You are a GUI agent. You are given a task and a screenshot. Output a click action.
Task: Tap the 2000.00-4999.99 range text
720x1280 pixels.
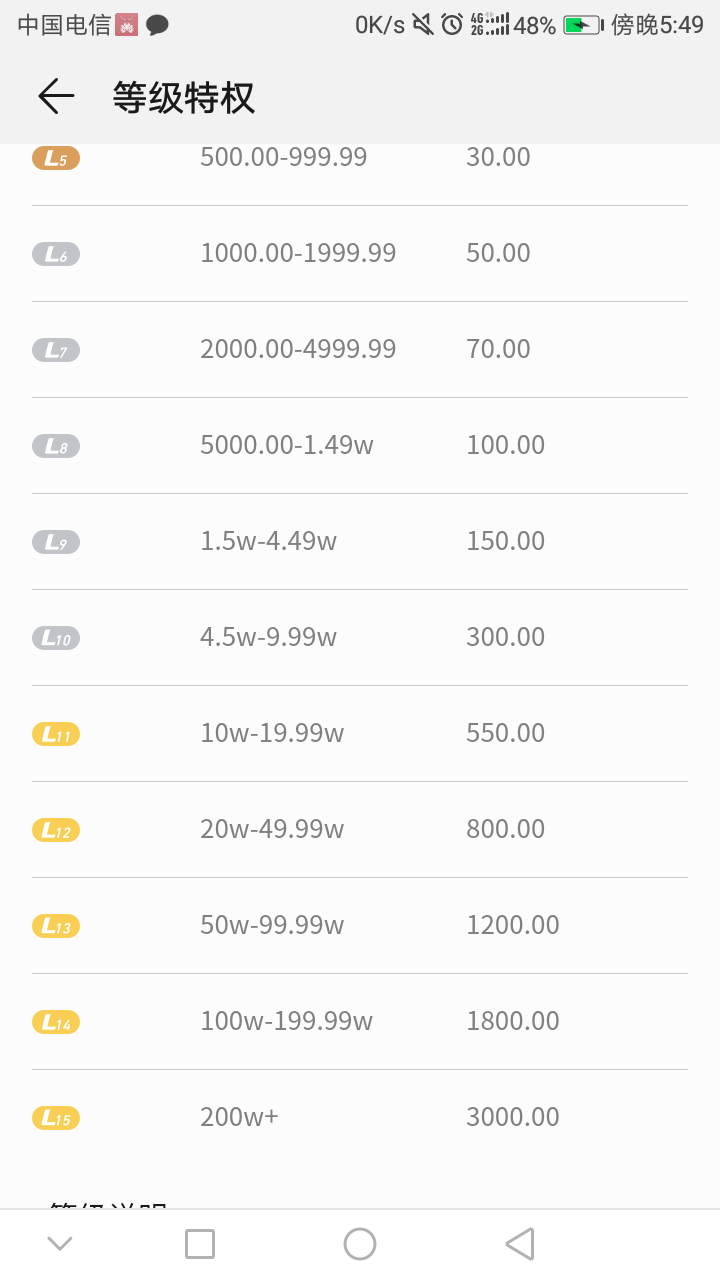tap(298, 349)
